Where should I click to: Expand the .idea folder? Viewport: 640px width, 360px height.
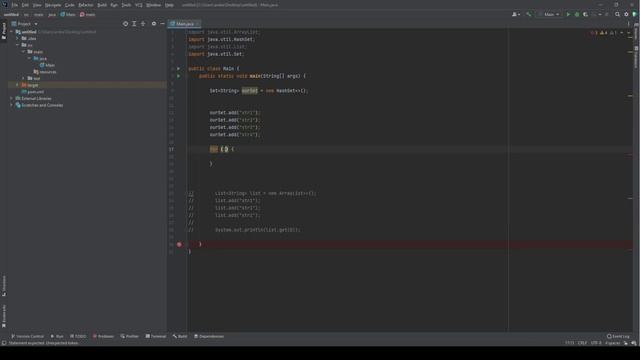point(18,38)
